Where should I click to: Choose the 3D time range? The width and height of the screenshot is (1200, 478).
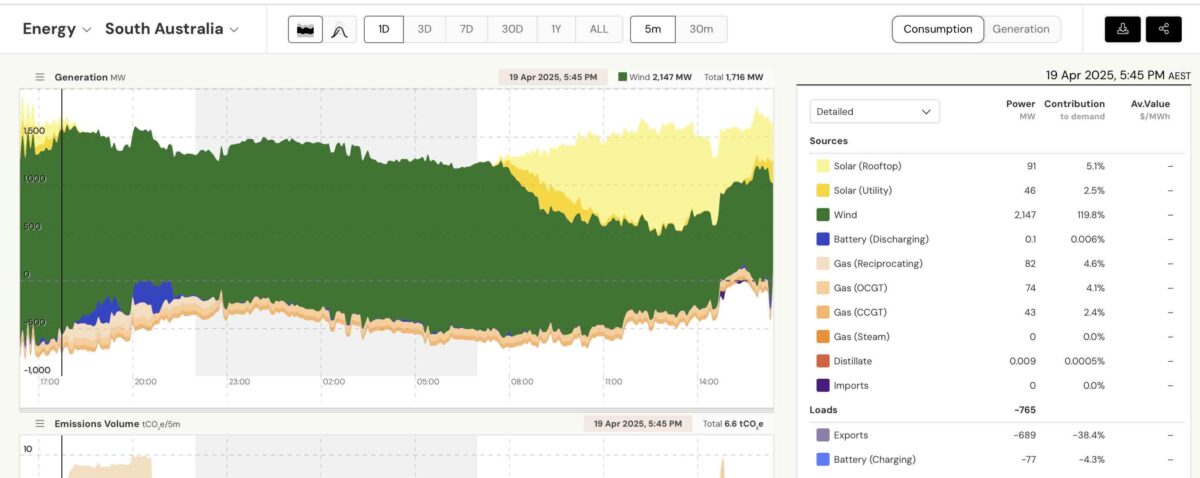[x=424, y=29]
